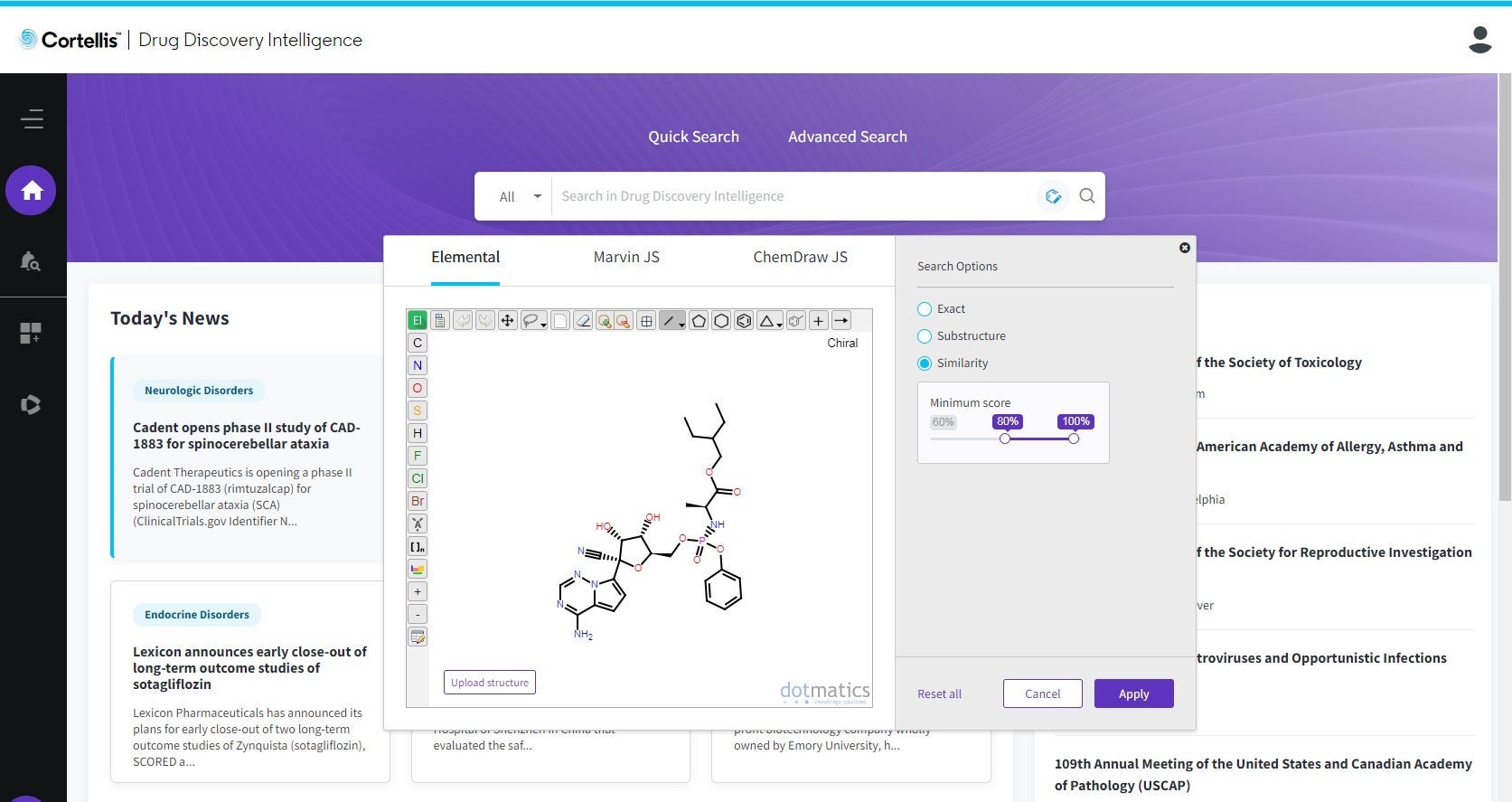Click the zoom out magnifier icon
Screen dimensions: 1512x802
[x=624, y=320]
